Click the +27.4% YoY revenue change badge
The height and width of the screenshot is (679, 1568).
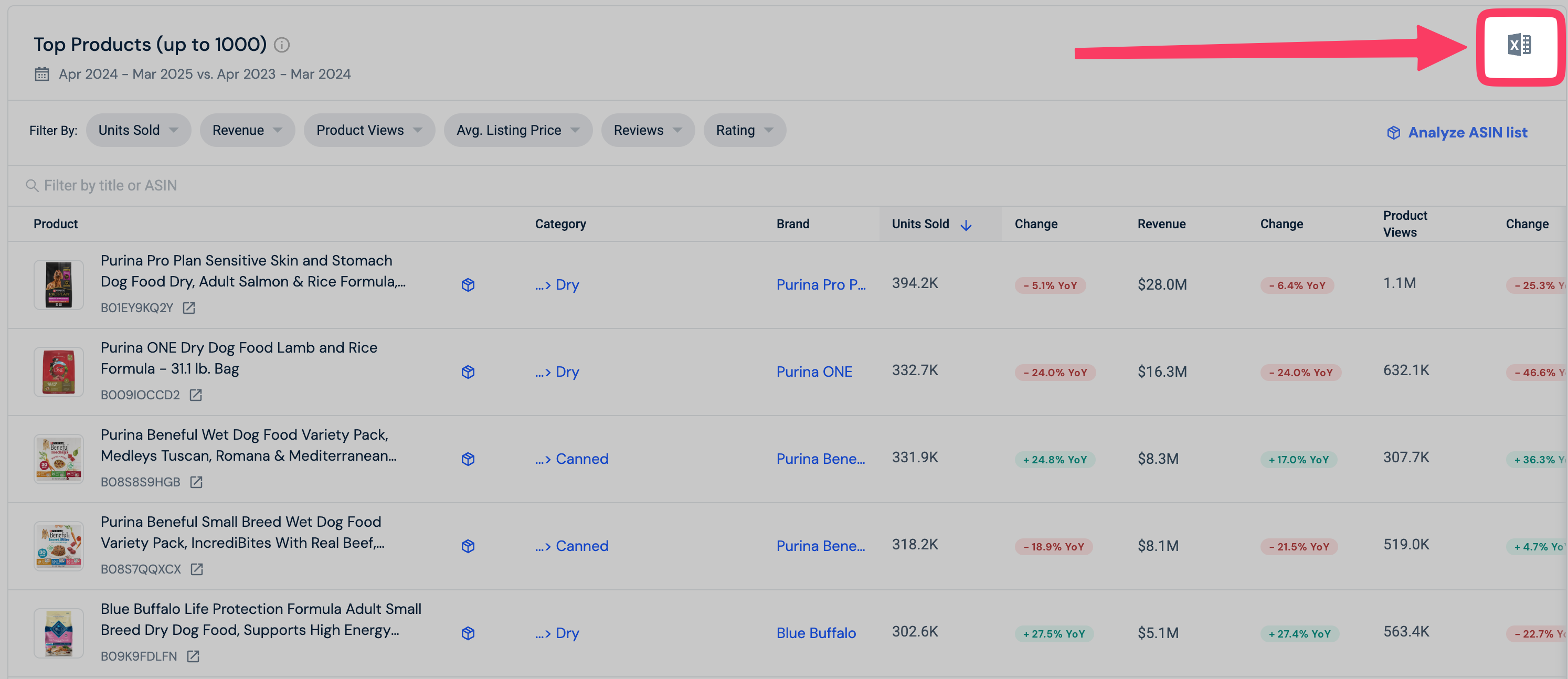pos(1299,633)
